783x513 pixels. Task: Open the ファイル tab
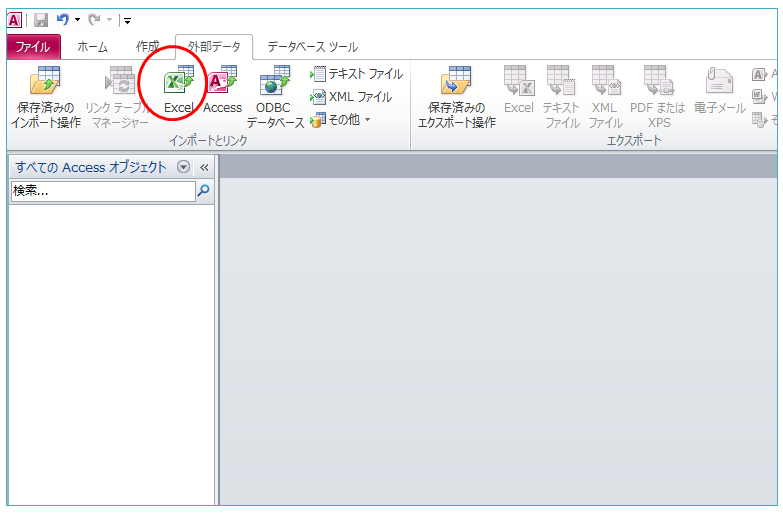pyautogui.click(x=33, y=47)
